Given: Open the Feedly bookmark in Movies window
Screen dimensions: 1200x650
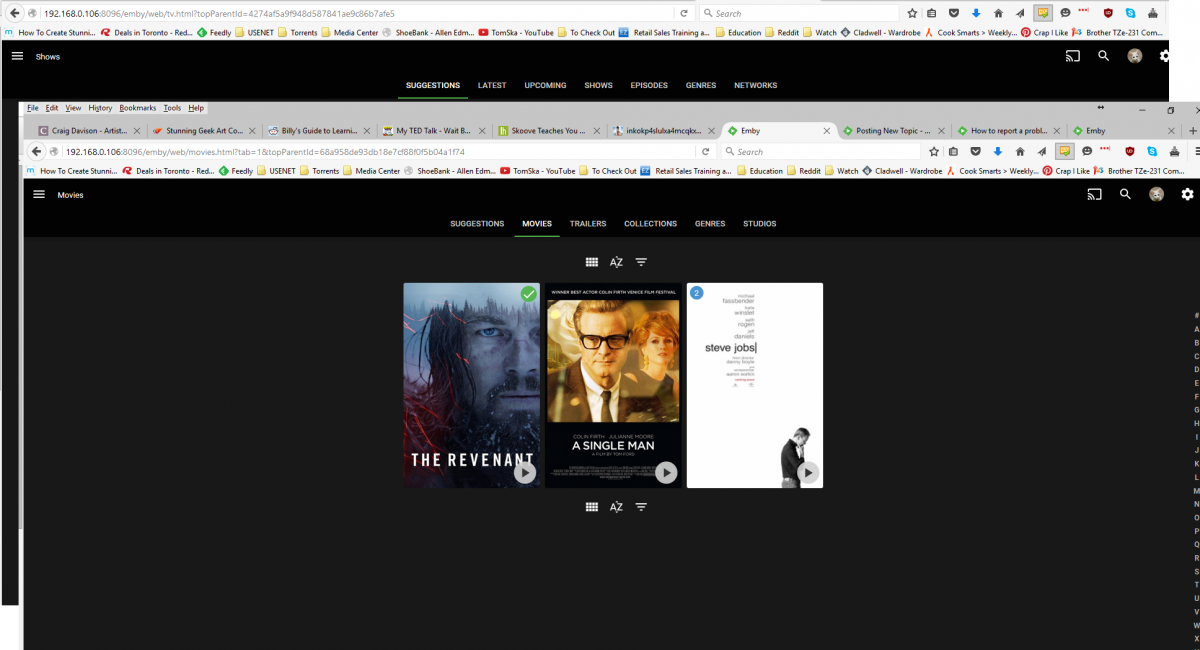Looking at the screenshot, I should (236, 171).
